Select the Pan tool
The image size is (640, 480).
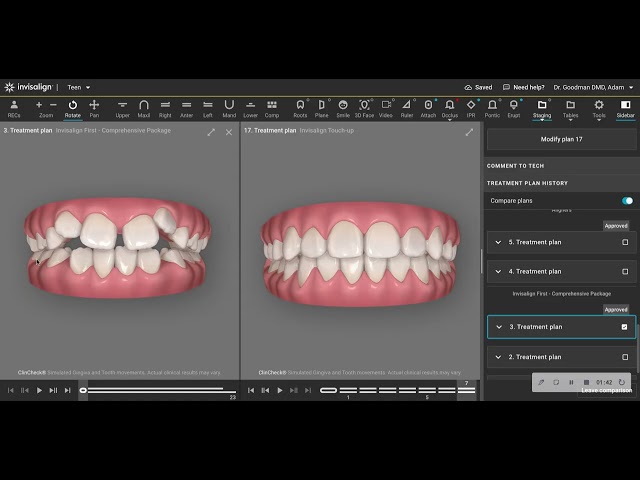94,109
